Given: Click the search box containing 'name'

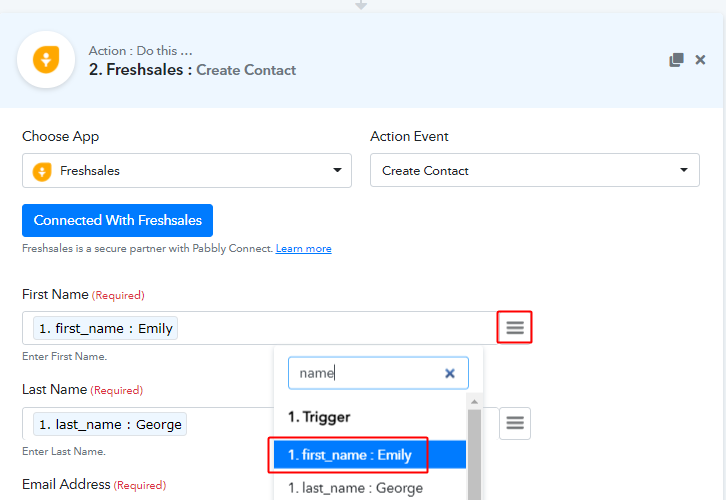Looking at the screenshot, I should (378, 373).
